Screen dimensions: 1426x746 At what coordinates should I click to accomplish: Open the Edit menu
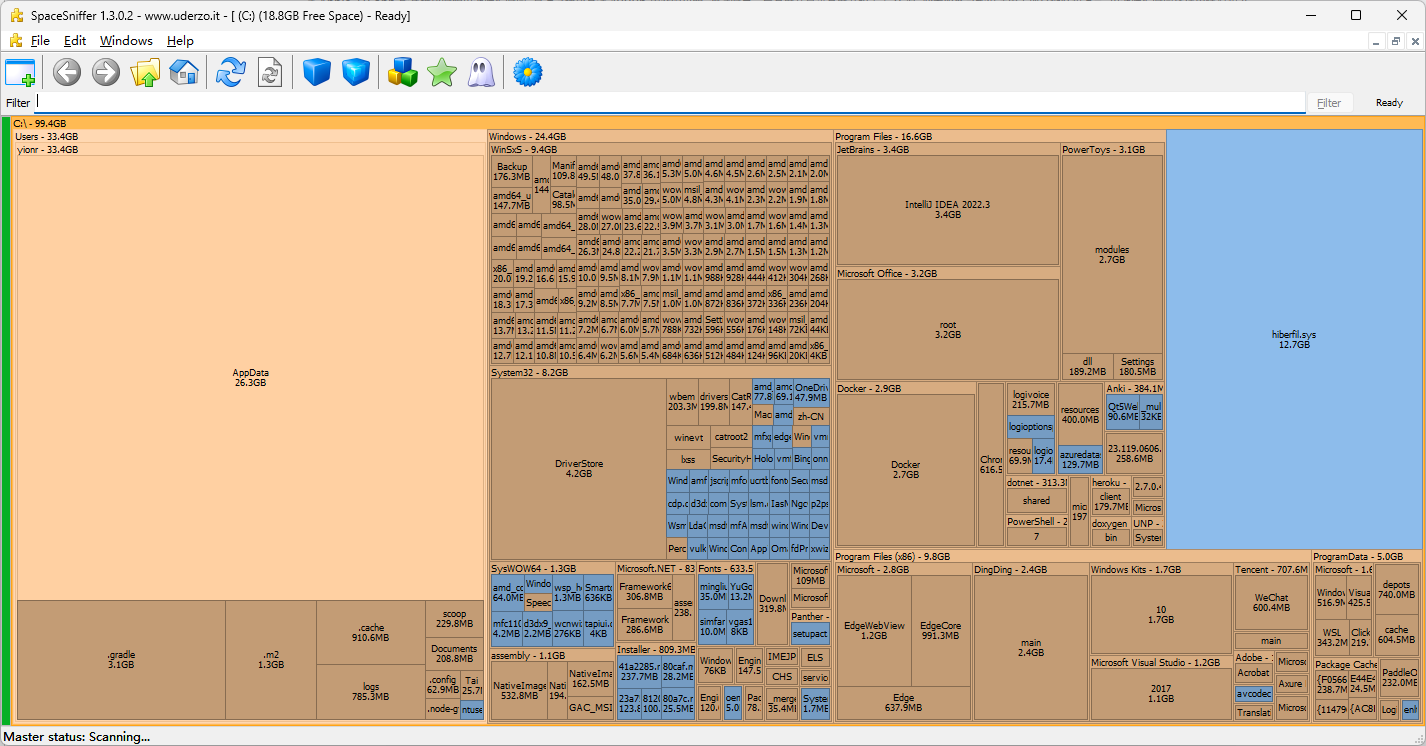tap(75, 41)
